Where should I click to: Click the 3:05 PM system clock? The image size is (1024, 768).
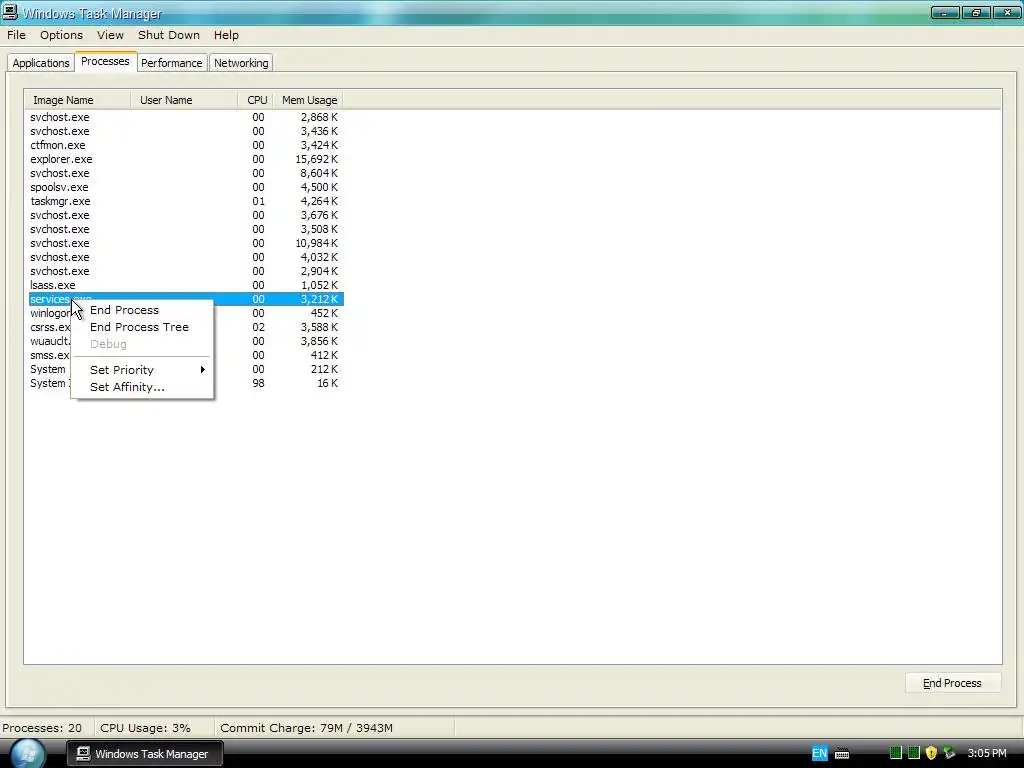pyautogui.click(x=987, y=753)
